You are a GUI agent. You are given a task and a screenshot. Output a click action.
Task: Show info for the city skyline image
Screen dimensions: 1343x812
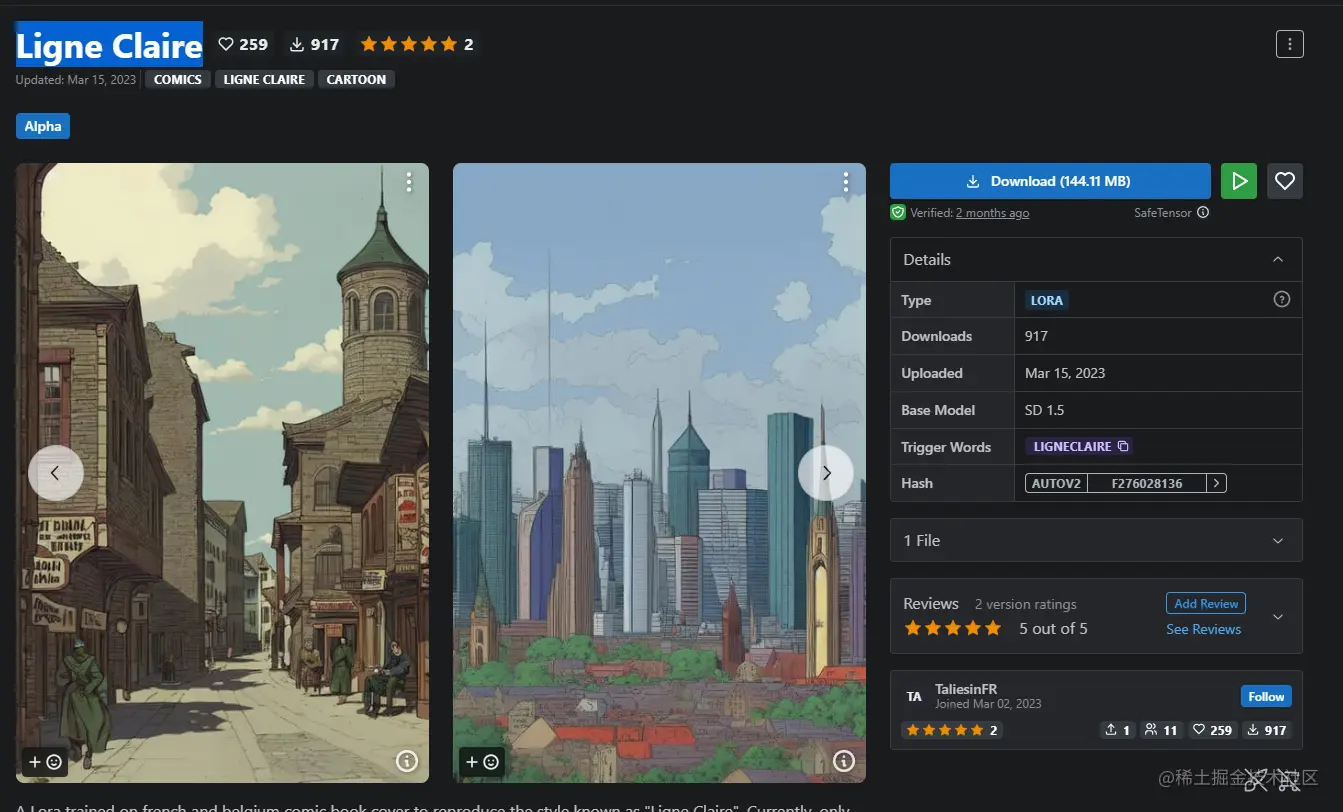pos(844,762)
